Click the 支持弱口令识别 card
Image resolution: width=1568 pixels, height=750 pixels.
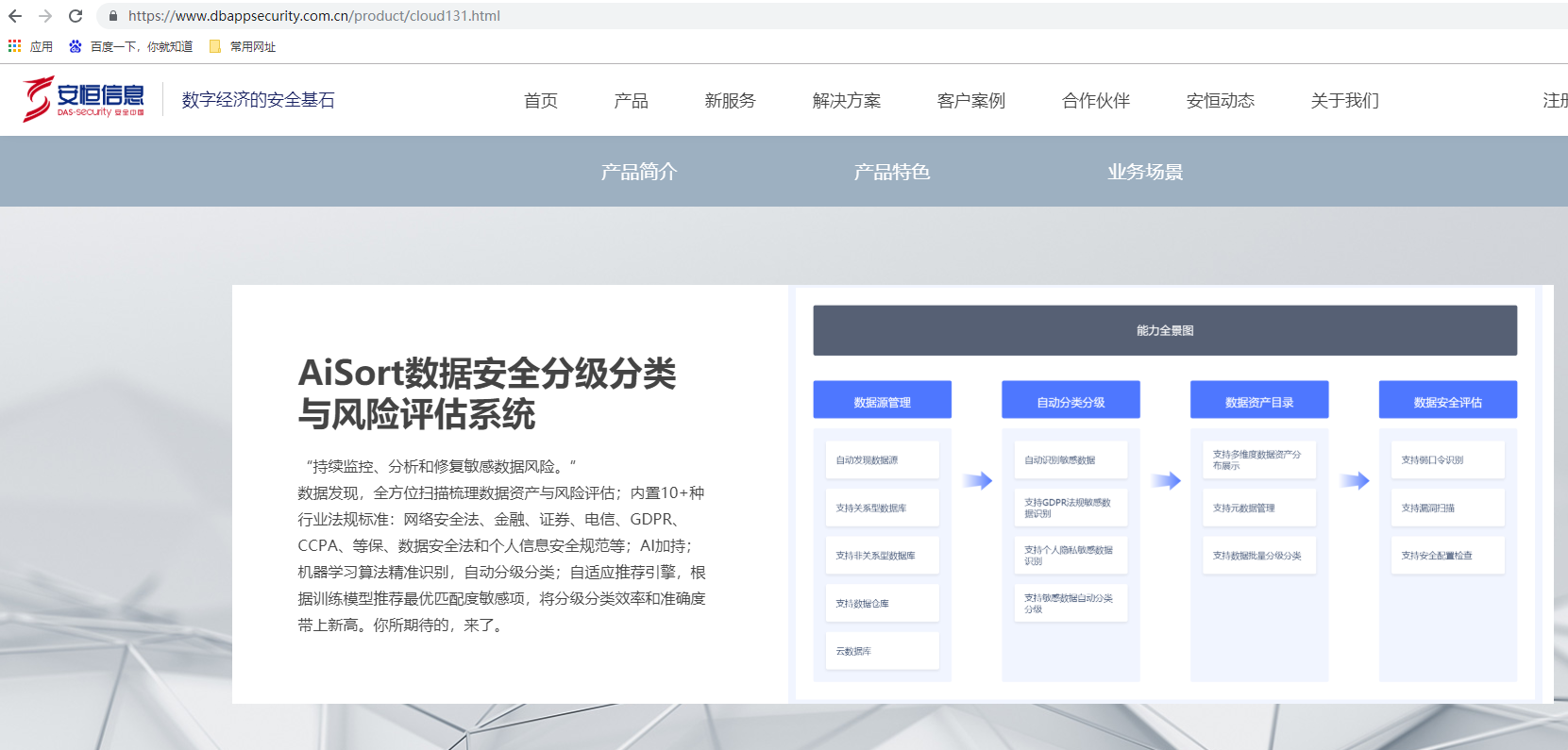(1448, 459)
